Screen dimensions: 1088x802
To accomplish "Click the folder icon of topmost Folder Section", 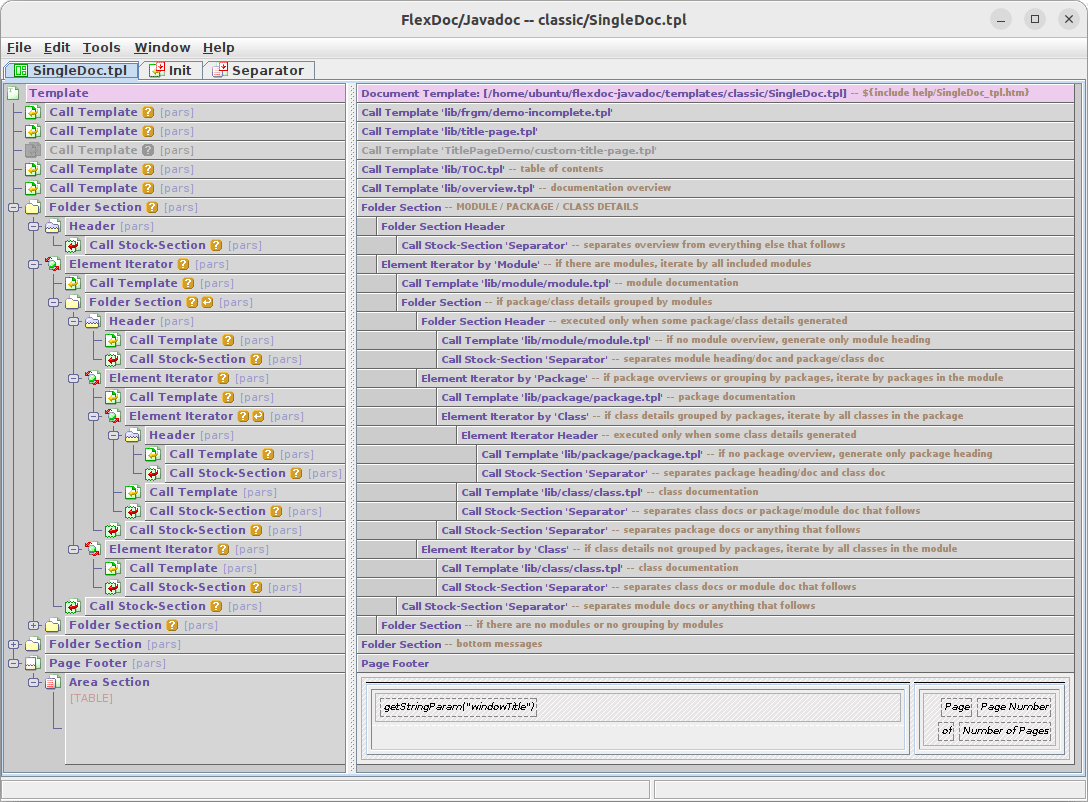I will [x=33, y=207].
